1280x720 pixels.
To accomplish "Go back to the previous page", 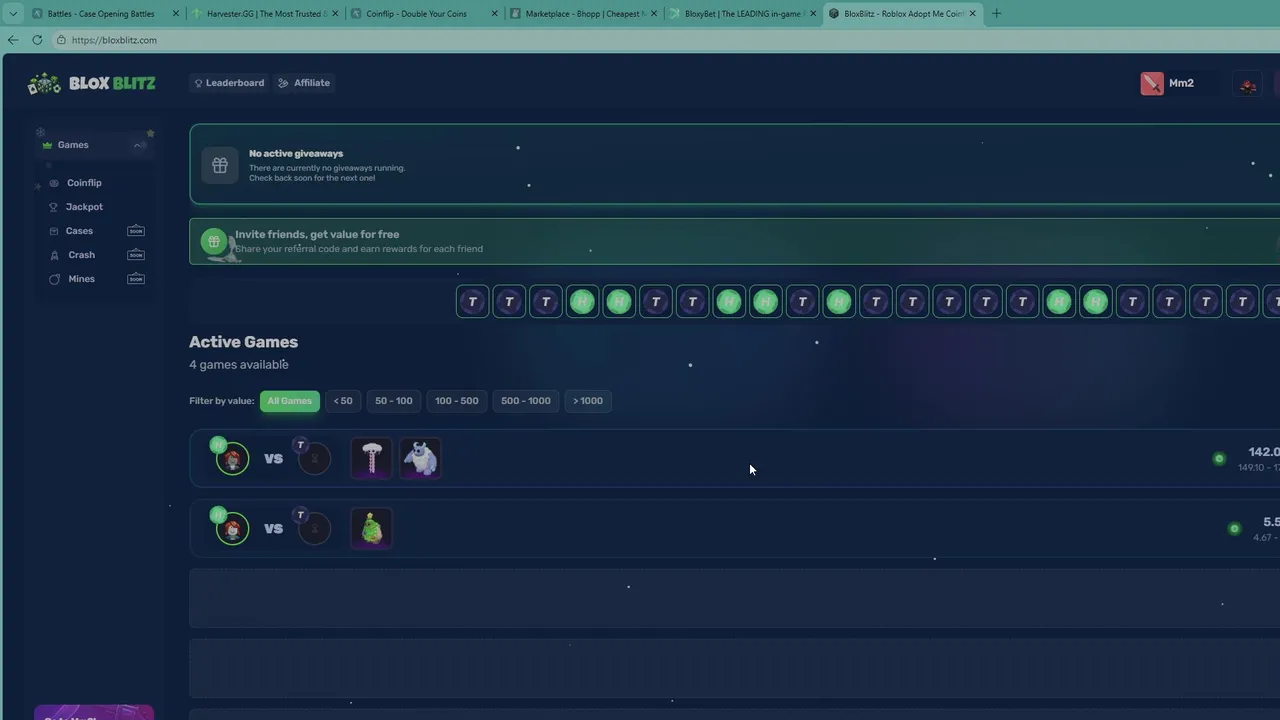I will click(13, 40).
